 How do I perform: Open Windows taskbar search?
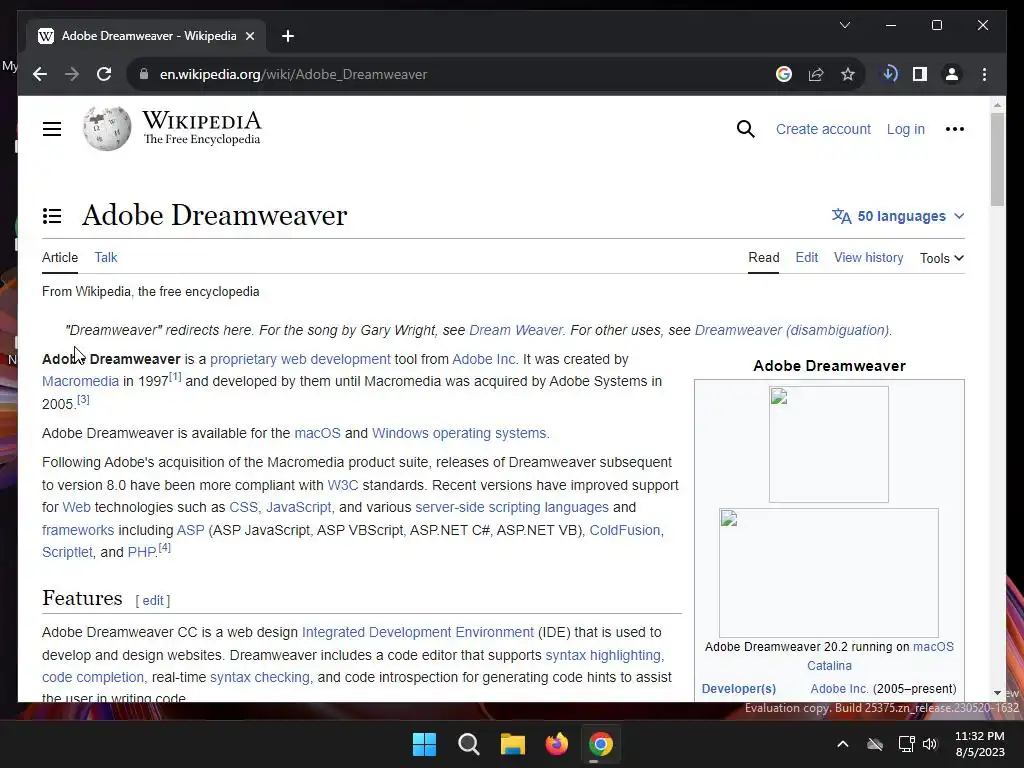[x=469, y=744]
